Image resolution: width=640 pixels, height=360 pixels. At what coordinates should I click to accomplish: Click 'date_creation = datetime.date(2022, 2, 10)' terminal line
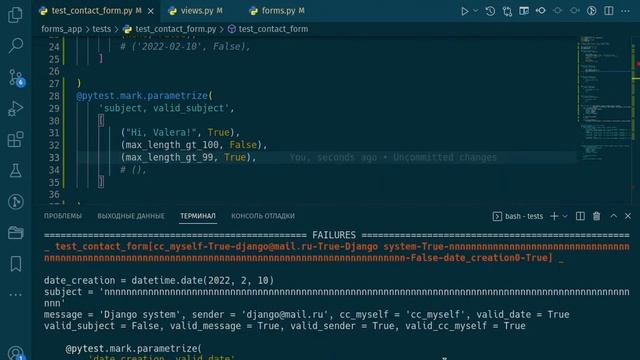[159, 280]
